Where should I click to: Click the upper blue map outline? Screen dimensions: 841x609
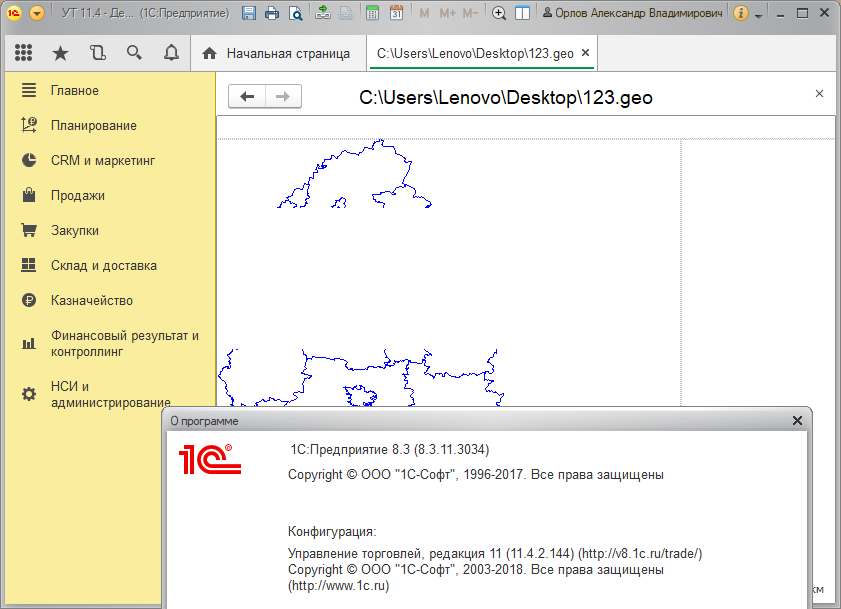[355, 174]
